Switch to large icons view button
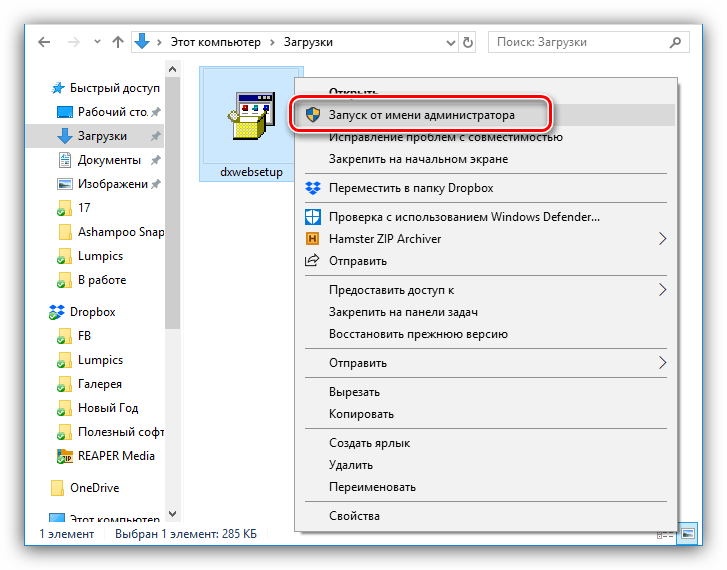This screenshot has height=570, width=727. pyautogui.click(x=687, y=534)
